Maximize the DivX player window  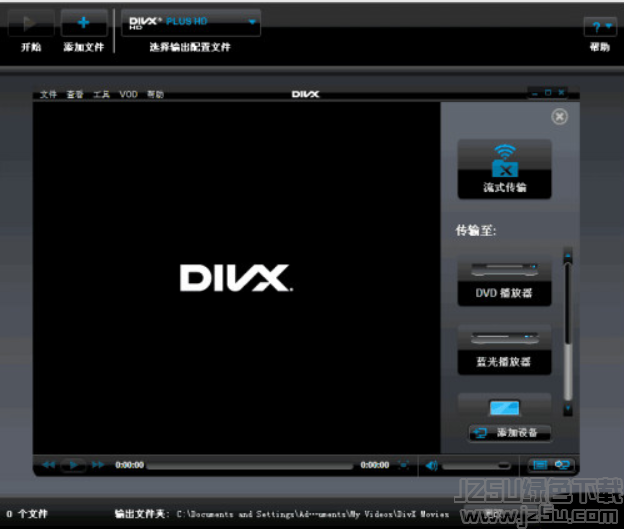548,93
